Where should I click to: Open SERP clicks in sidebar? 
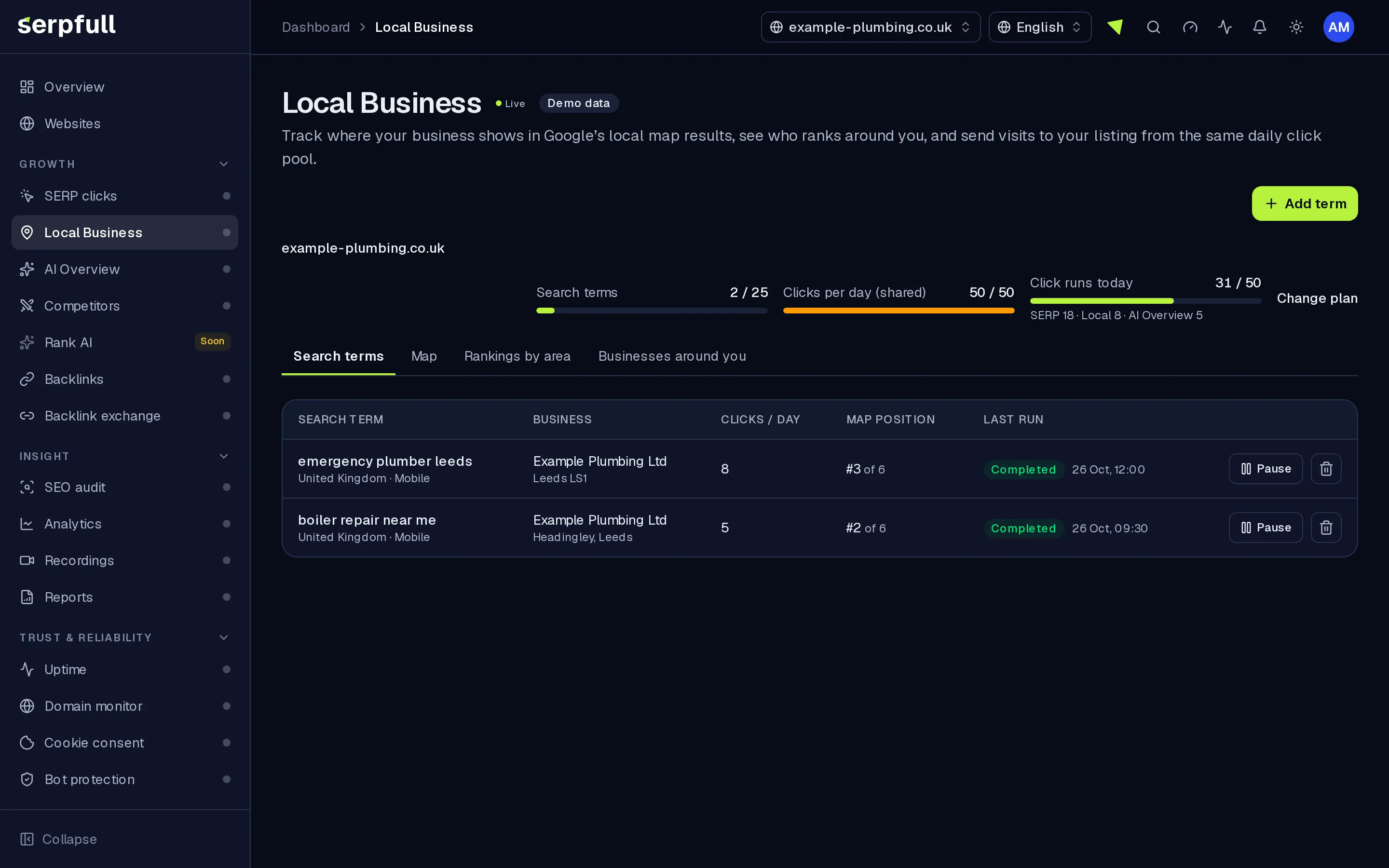coord(124,196)
